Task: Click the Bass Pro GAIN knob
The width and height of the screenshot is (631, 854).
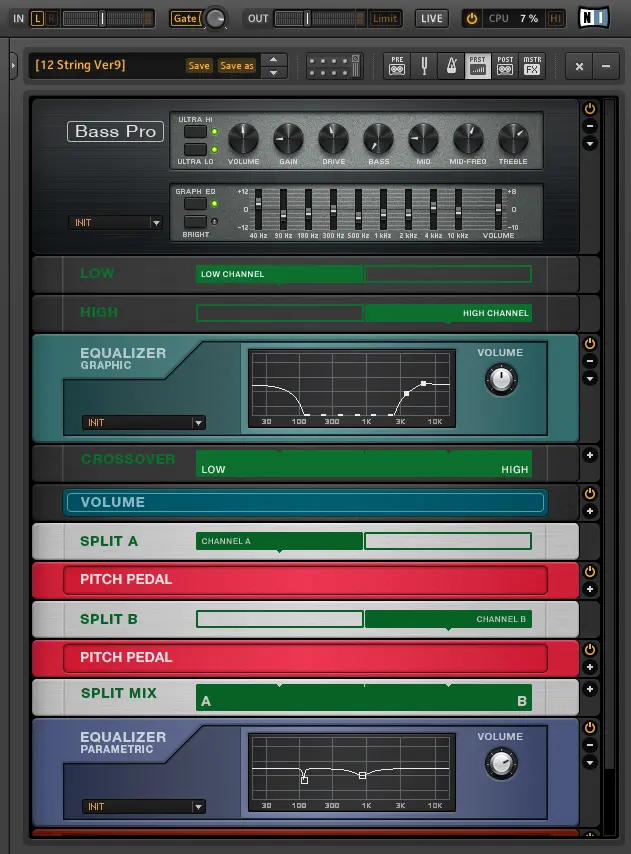Action: click(x=288, y=138)
